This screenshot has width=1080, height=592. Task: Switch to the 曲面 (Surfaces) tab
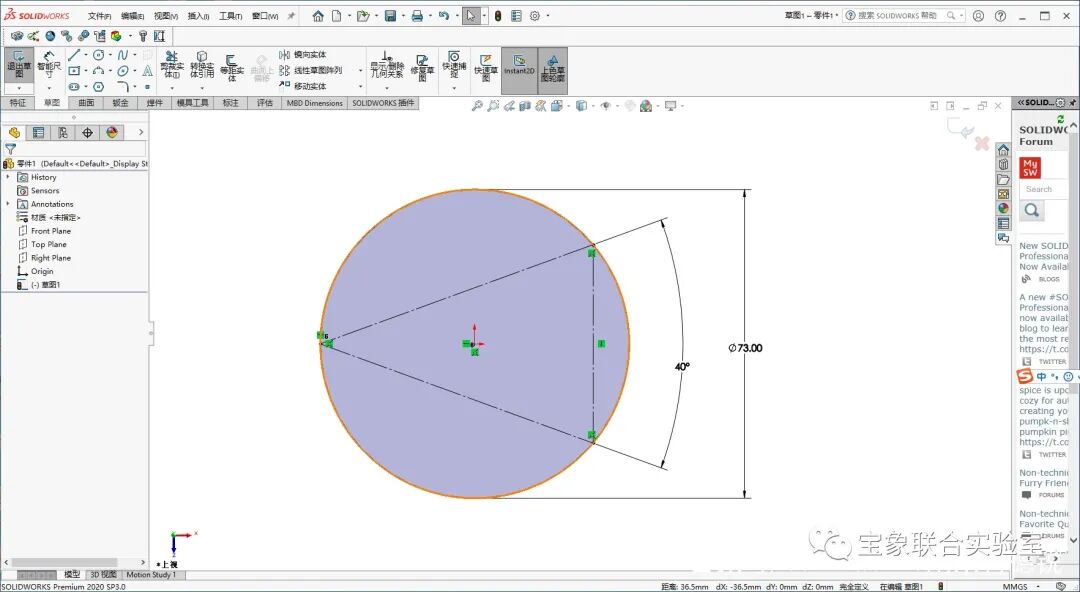click(86, 103)
